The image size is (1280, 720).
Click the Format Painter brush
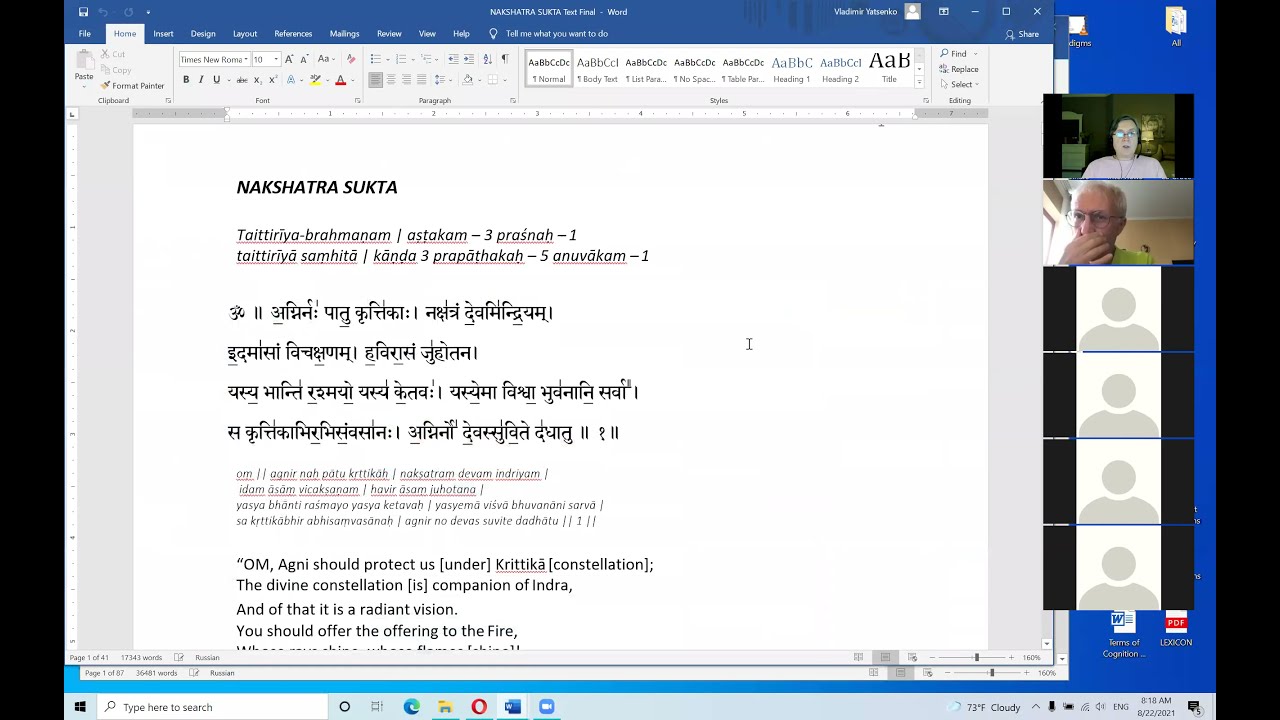pyautogui.click(x=105, y=86)
